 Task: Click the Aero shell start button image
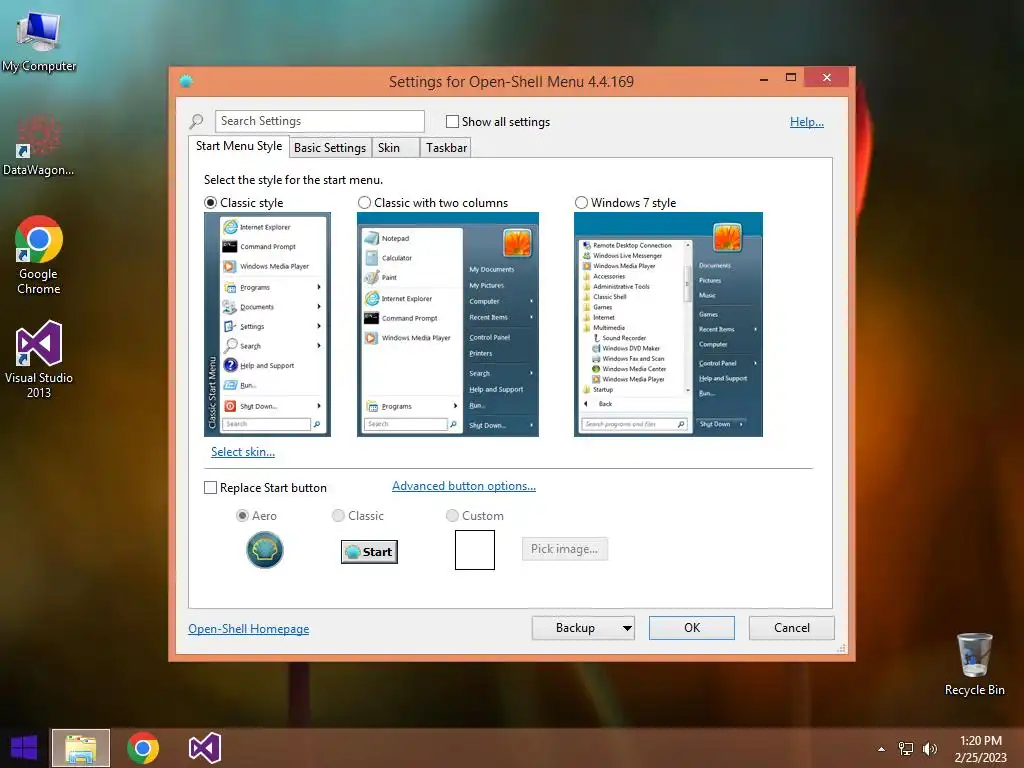pyautogui.click(x=264, y=550)
